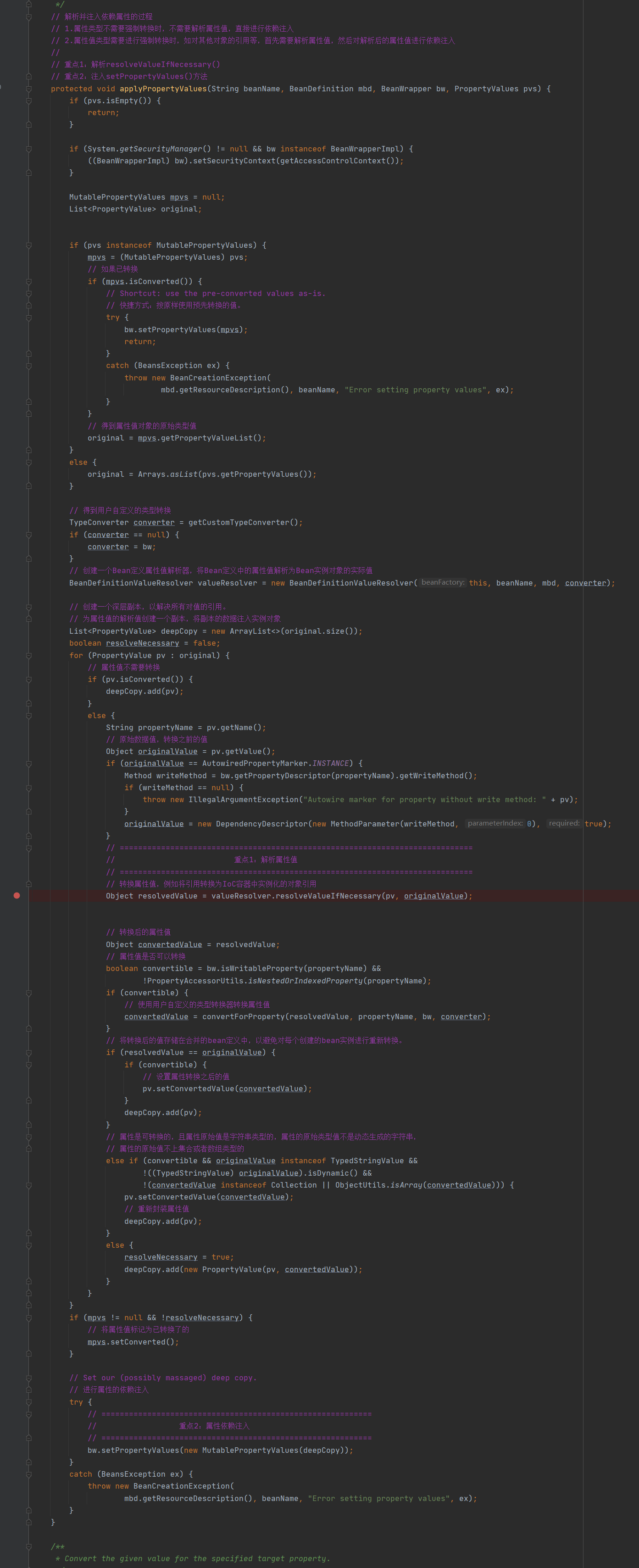Click 'isWritableProperty' method call
This screenshot has height=1568, width=639.
(261, 968)
